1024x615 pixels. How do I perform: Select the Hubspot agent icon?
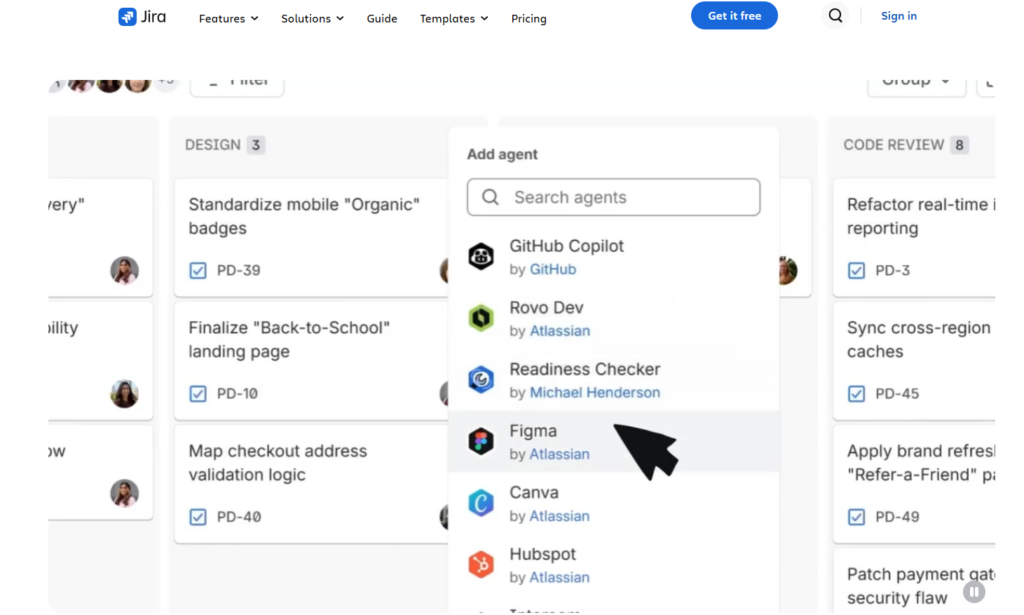[481, 564]
